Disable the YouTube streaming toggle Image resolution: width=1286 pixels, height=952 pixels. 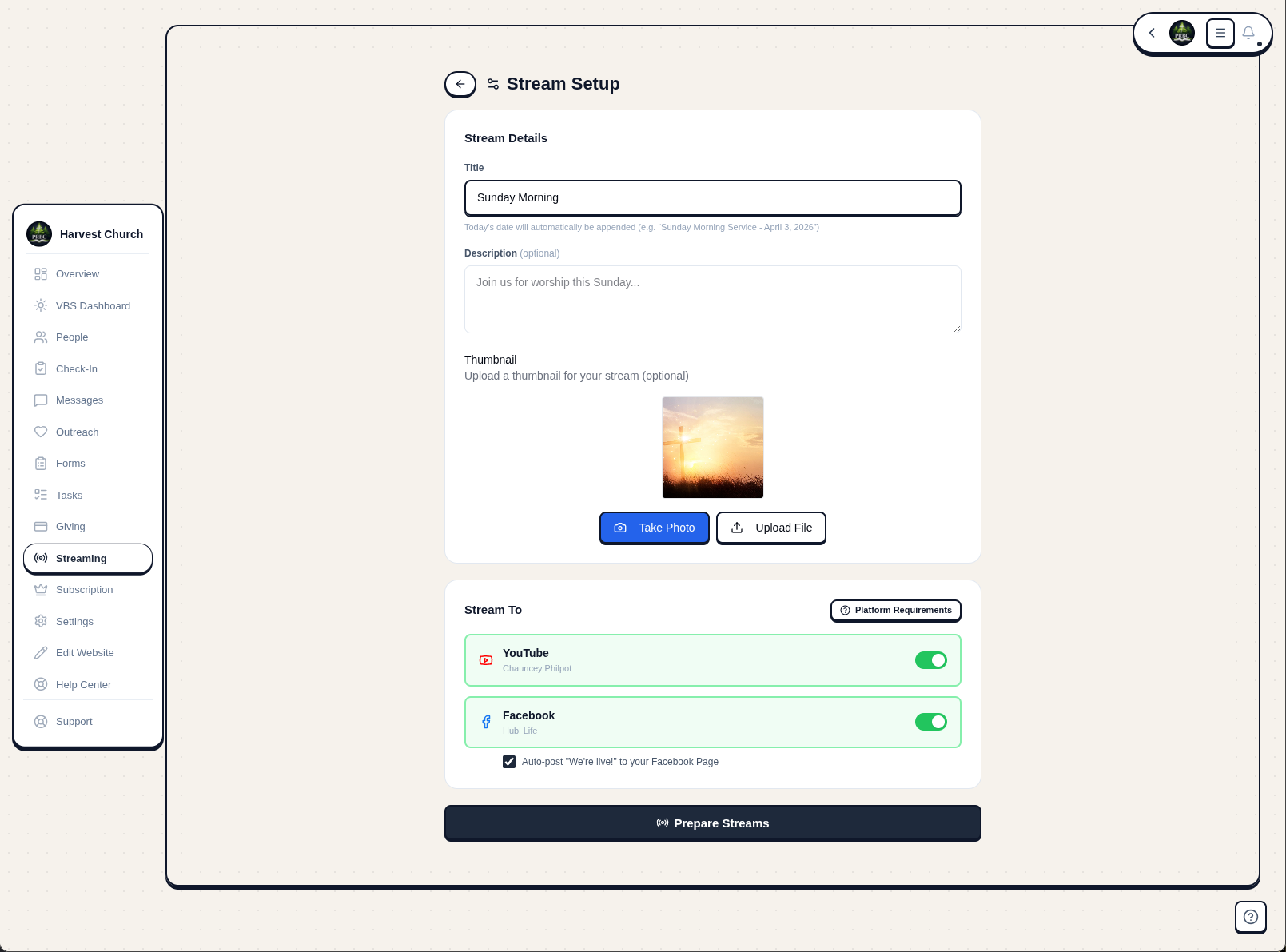click(930, 660)
